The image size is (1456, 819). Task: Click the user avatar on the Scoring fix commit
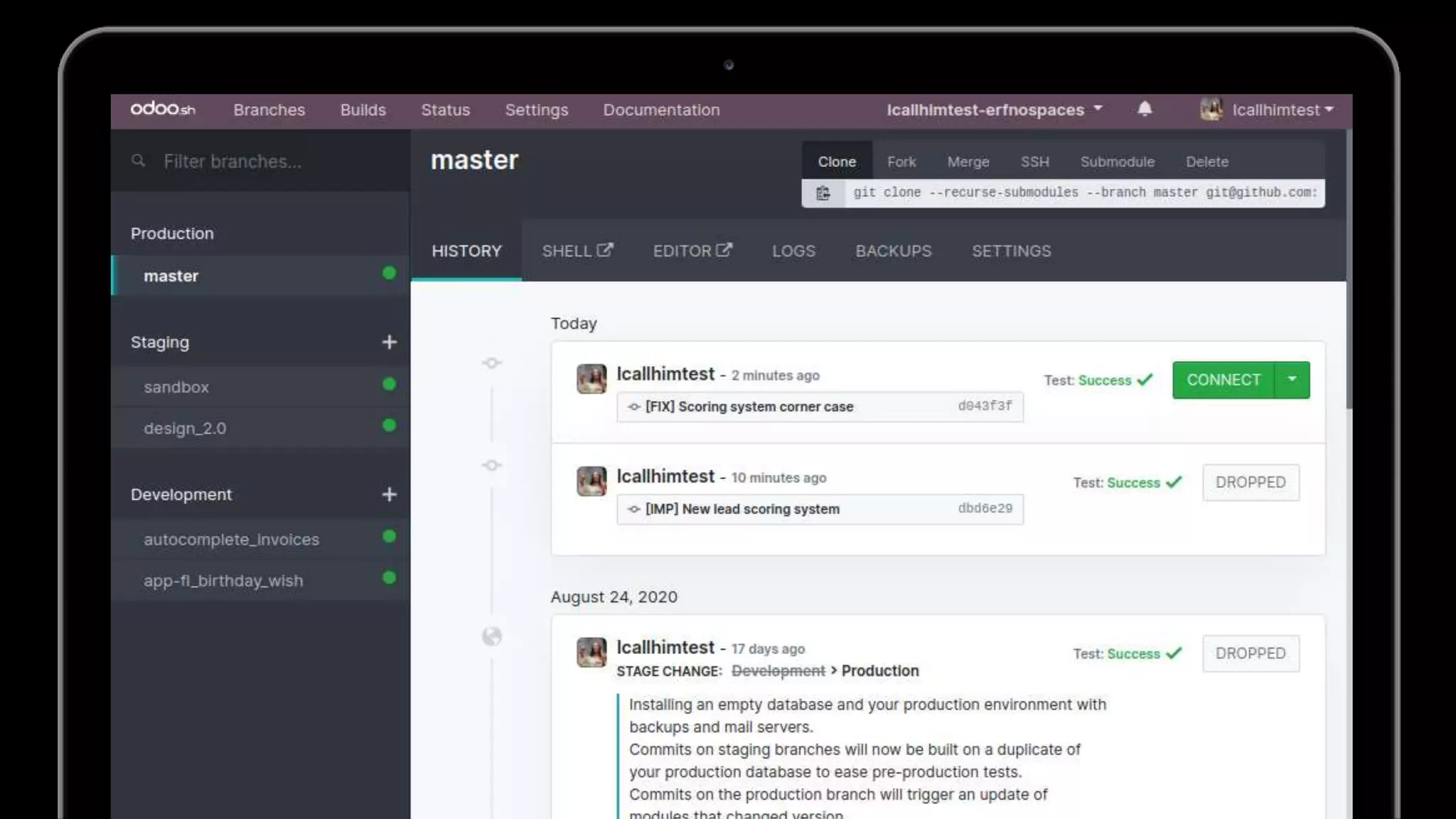tap(591, 379)
